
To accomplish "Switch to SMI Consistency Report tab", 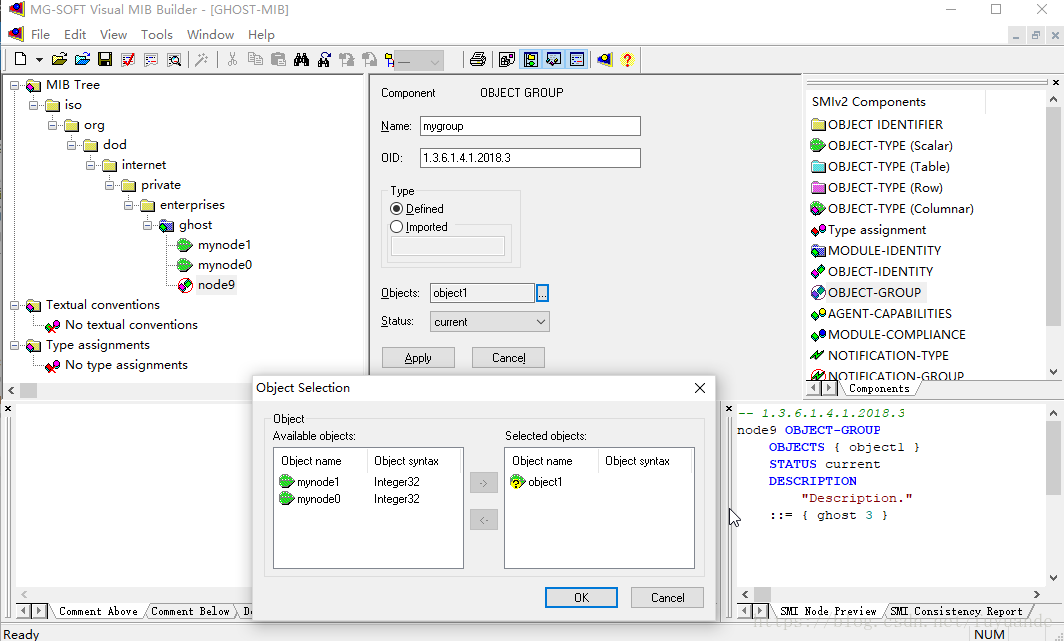I will pos(956,611).
